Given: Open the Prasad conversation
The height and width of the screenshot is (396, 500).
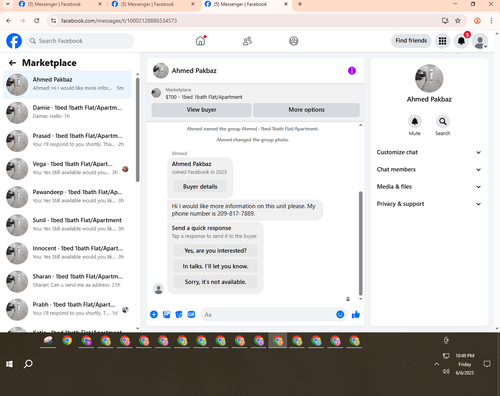Looking at the screenshot, I should click(68, 140).
